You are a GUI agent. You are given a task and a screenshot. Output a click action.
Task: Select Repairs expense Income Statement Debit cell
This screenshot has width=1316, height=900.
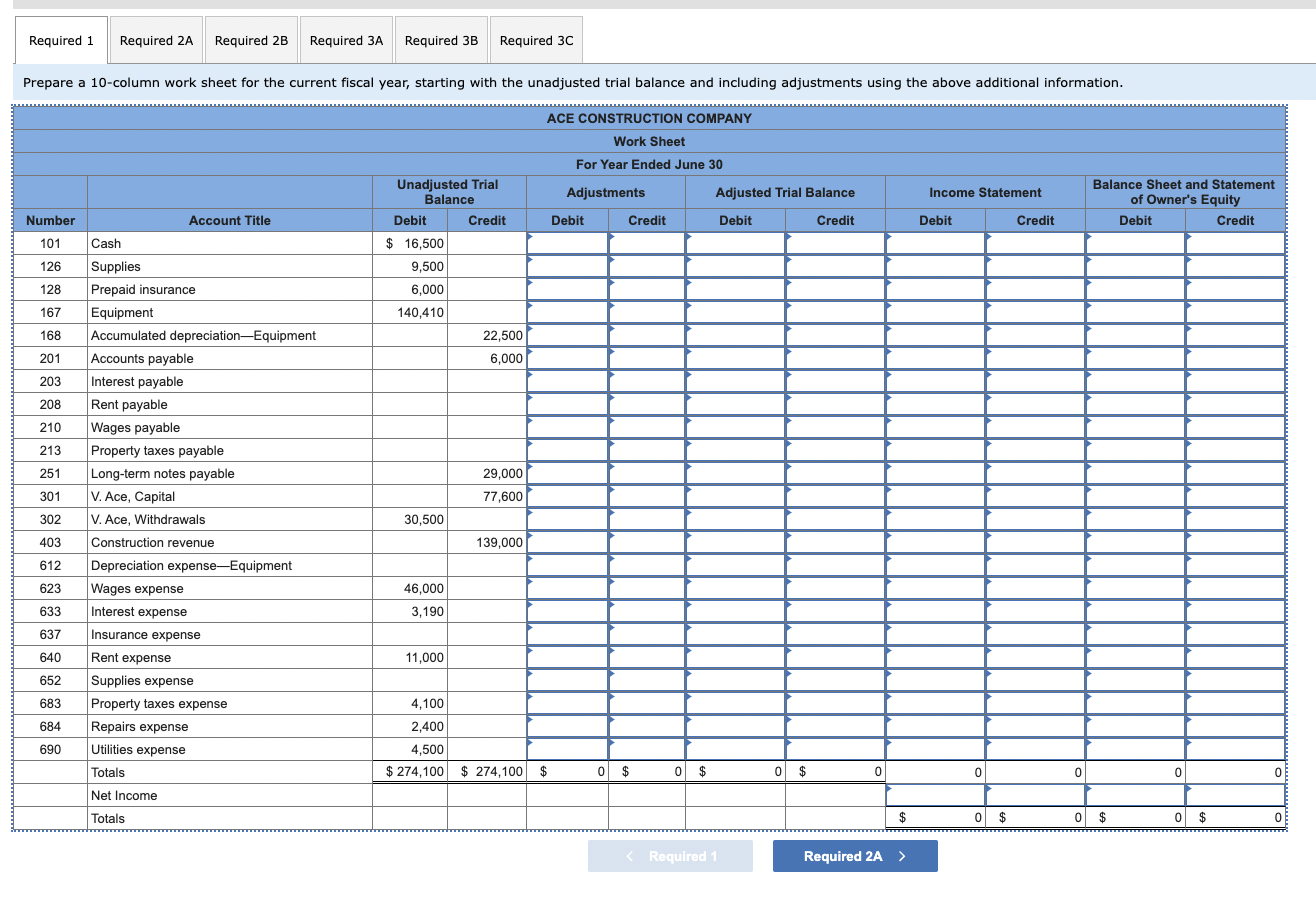pyautogui.click(x=935, y=726)
